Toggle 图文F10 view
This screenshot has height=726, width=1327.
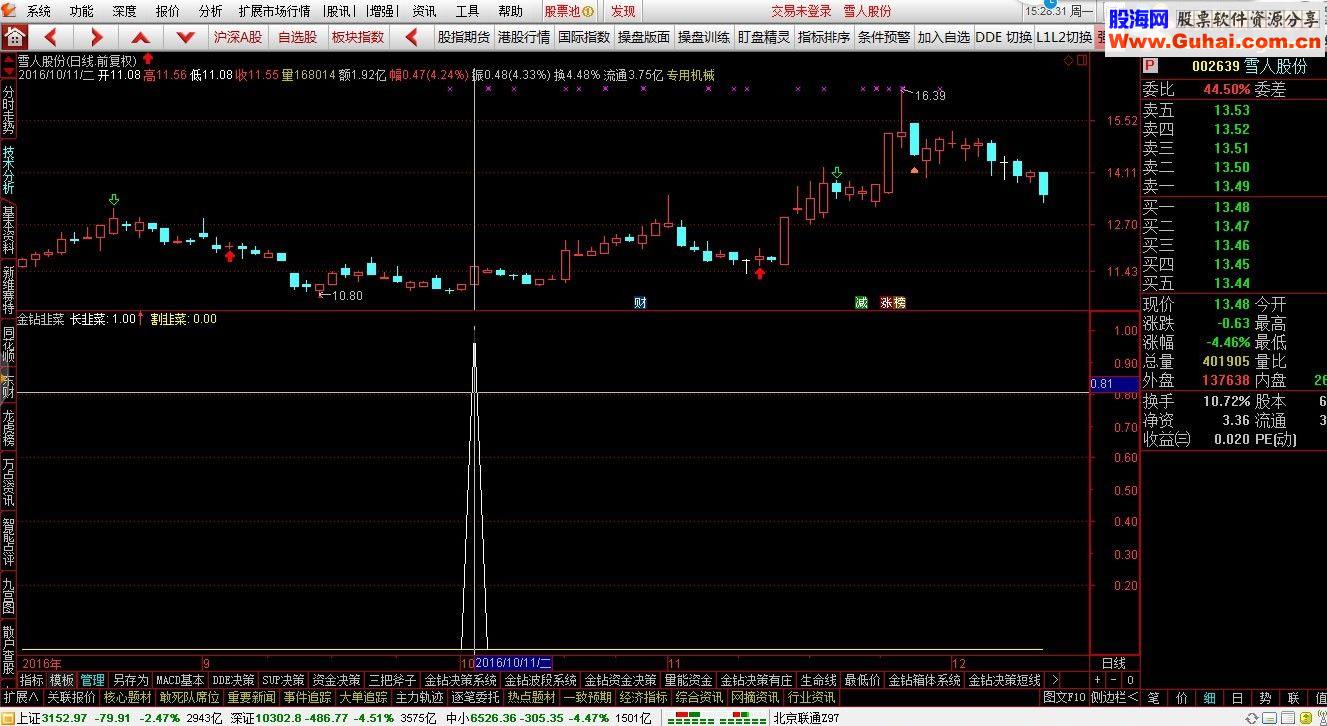coord(1064,697)
